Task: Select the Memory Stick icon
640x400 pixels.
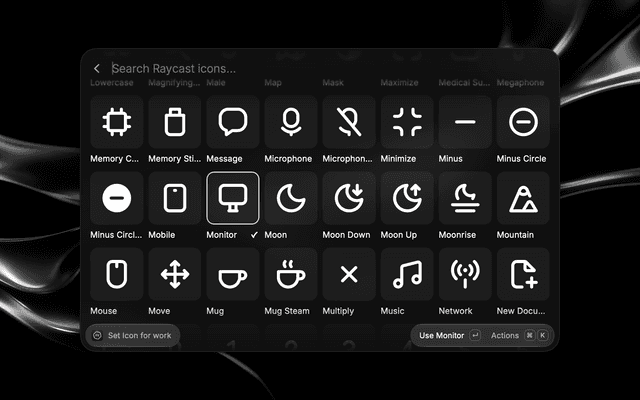Action: click(175, 122)
